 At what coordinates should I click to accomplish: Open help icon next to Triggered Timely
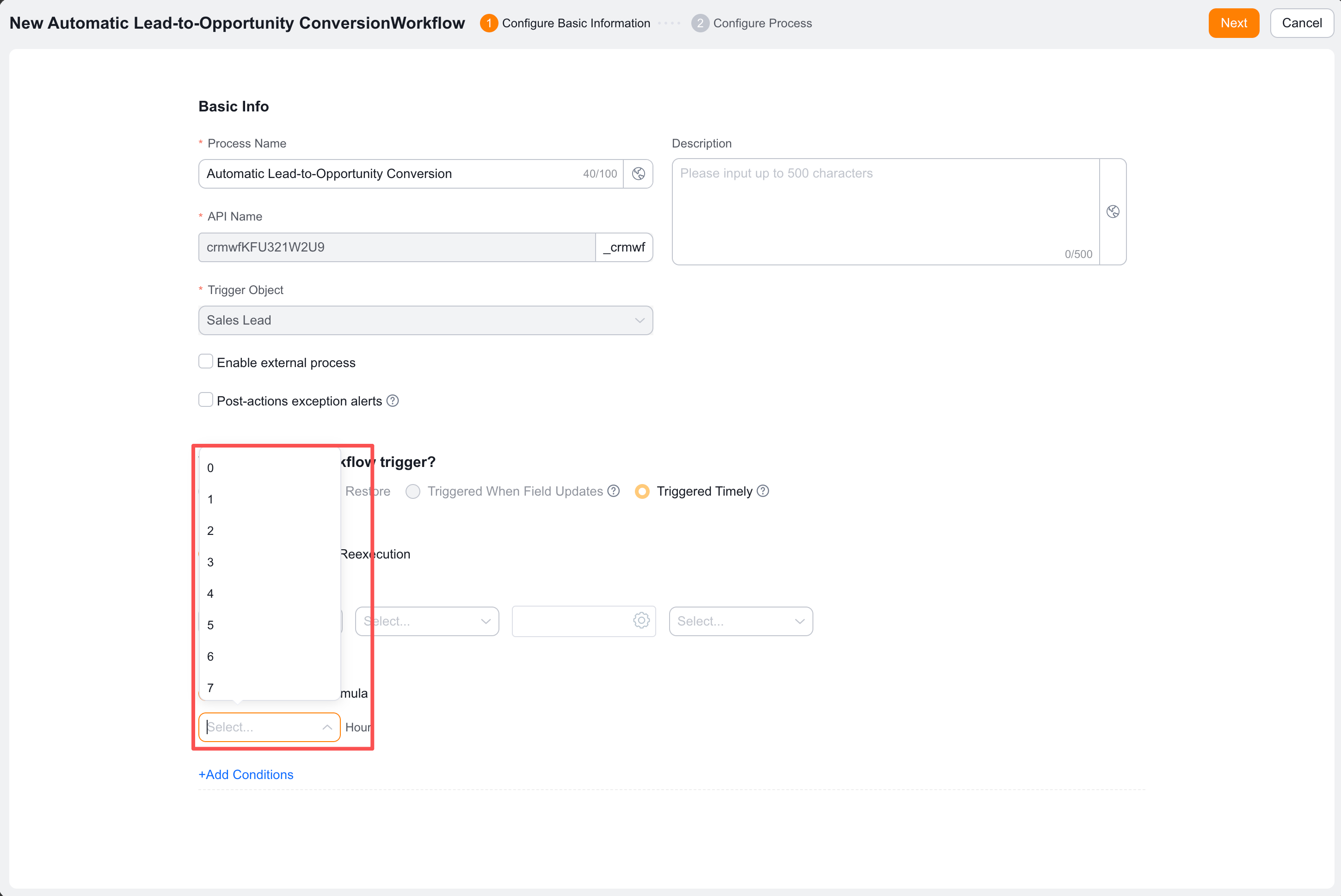[763, 491]
